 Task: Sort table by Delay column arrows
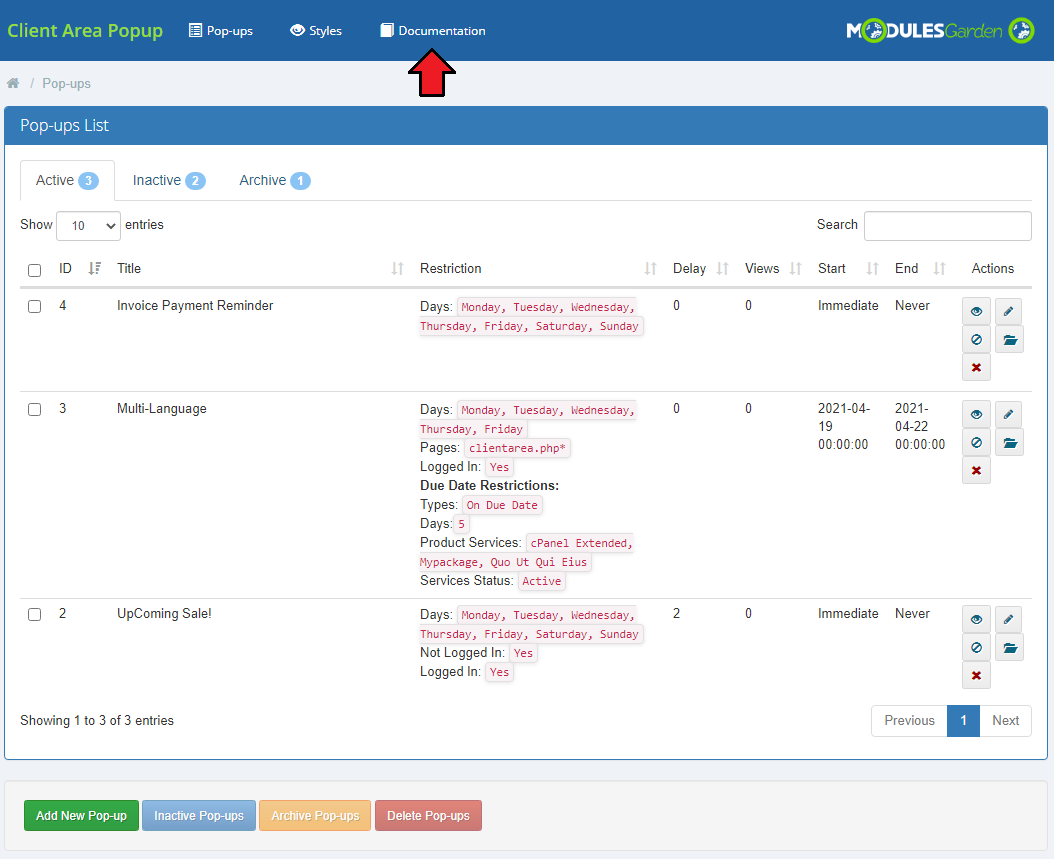pyautogui.click(x=723, y=269)
